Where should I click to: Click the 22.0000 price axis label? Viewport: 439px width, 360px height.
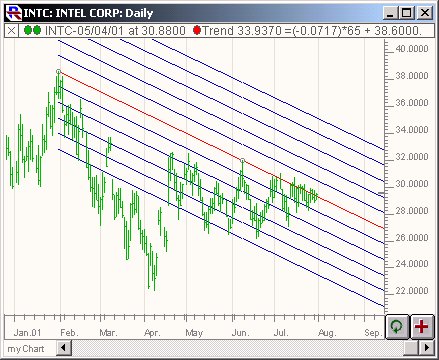[412, 291]
